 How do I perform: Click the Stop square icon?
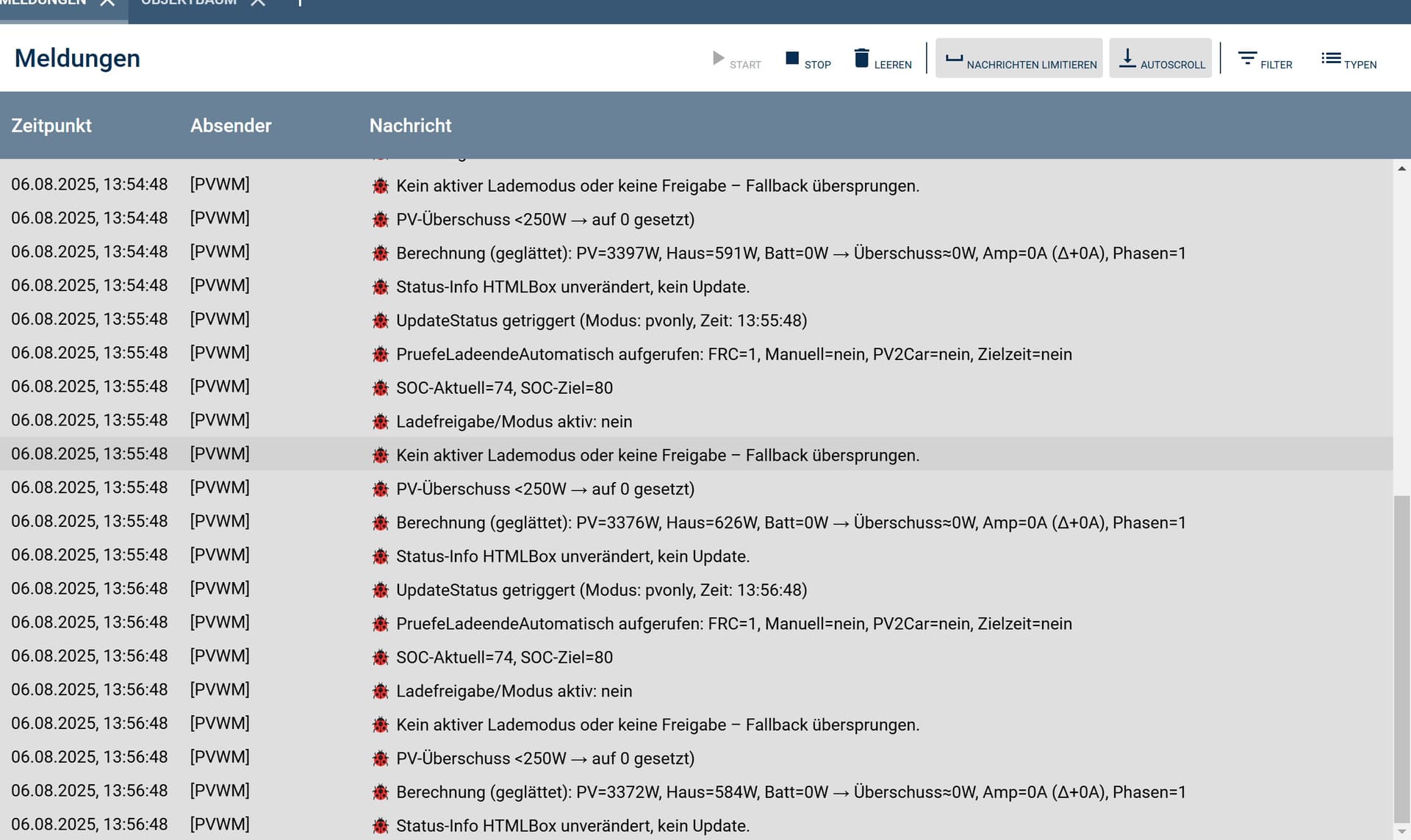click(x=792, y=58)
